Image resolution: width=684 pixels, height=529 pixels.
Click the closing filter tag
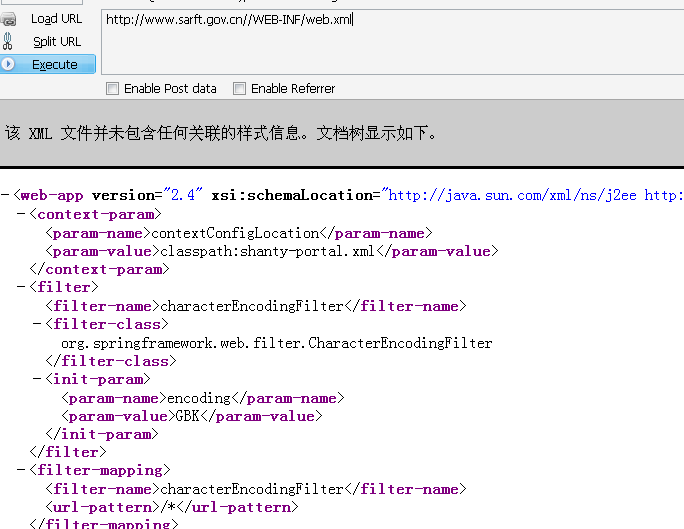point(68,452)
